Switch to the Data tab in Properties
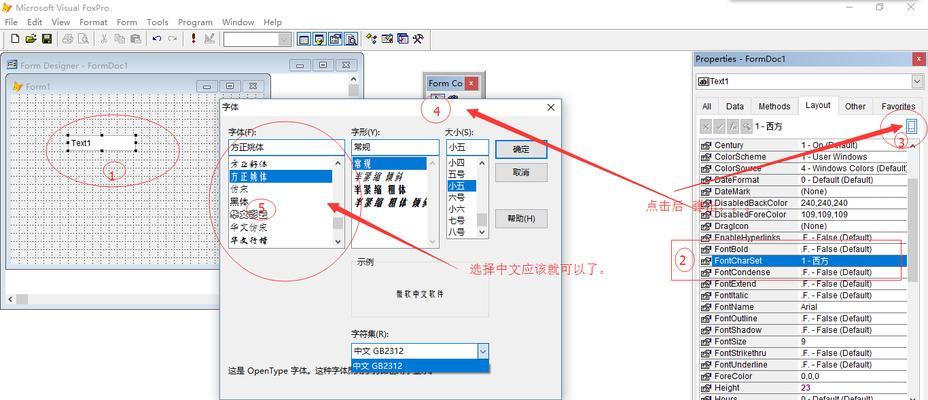Screen dimensions: 928x400 734,107
